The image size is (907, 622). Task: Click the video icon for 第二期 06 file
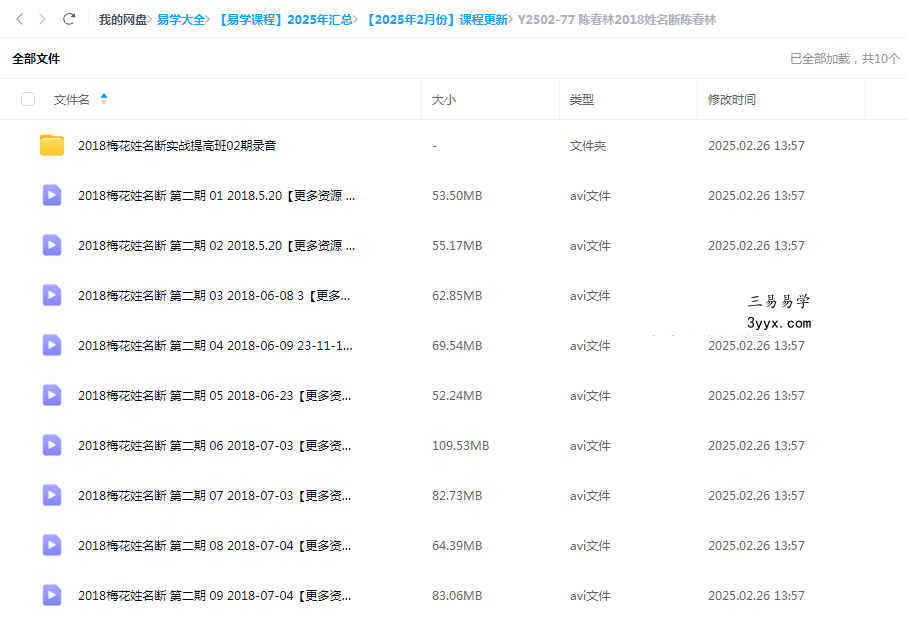[52, 446]
